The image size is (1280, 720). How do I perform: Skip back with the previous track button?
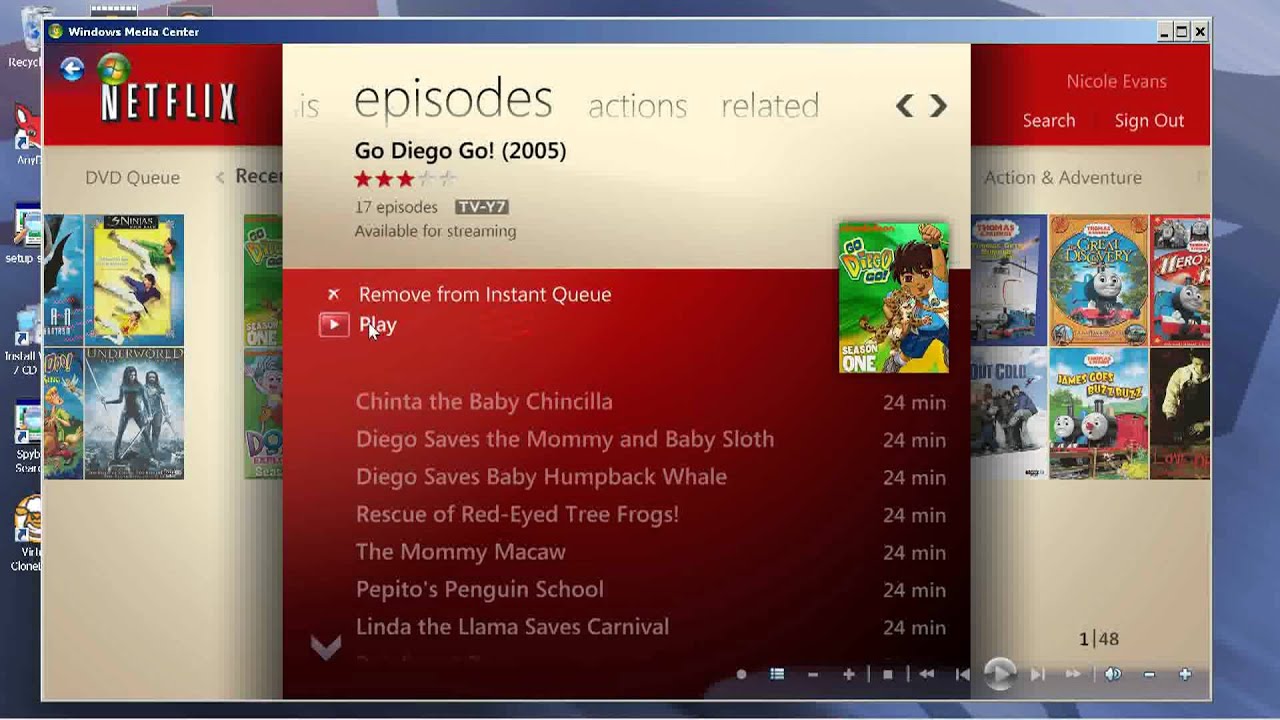pos(962,674)
